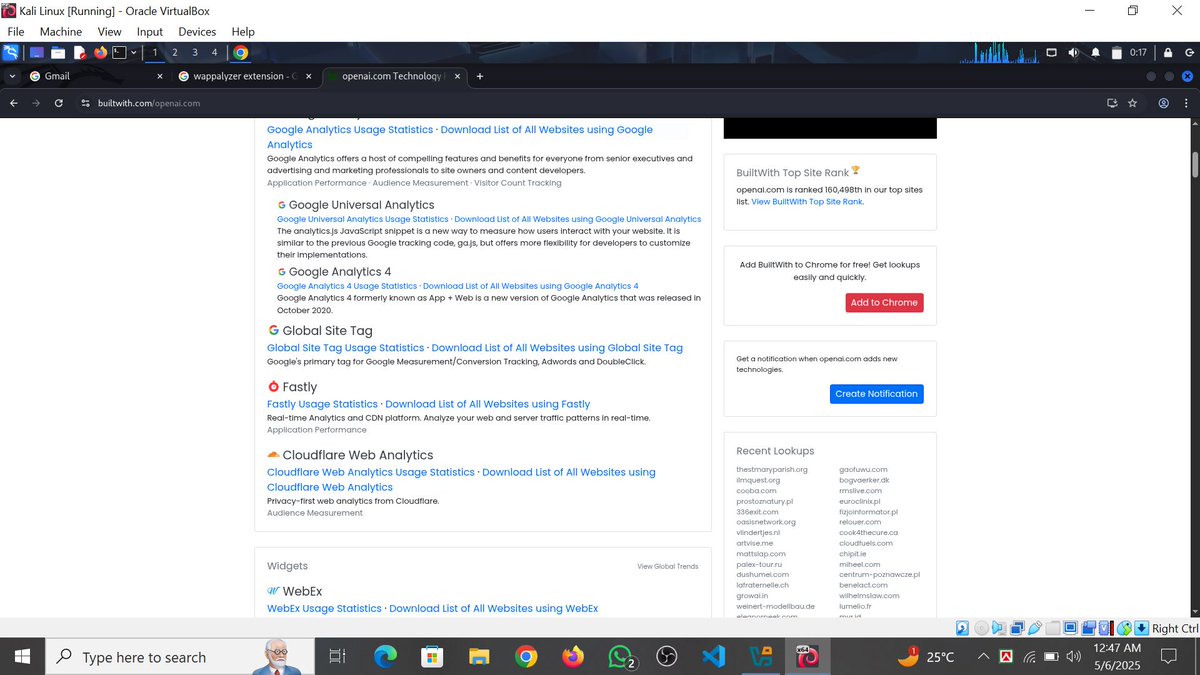Open OBS Studio from the Windows taskbar

pyautogui.click(x=666, y=657)
